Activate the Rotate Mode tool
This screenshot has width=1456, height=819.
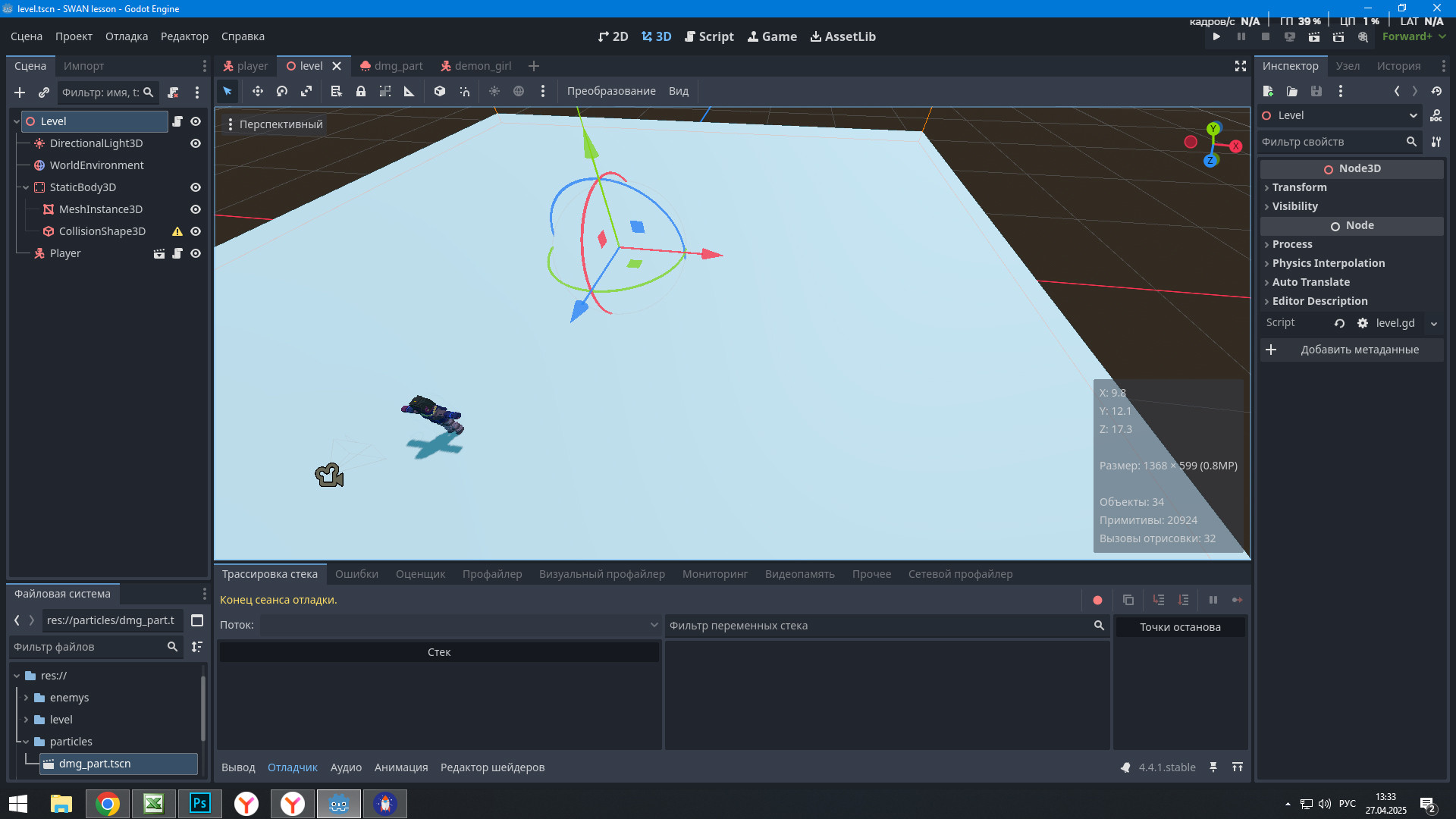[x=282, y=91]
